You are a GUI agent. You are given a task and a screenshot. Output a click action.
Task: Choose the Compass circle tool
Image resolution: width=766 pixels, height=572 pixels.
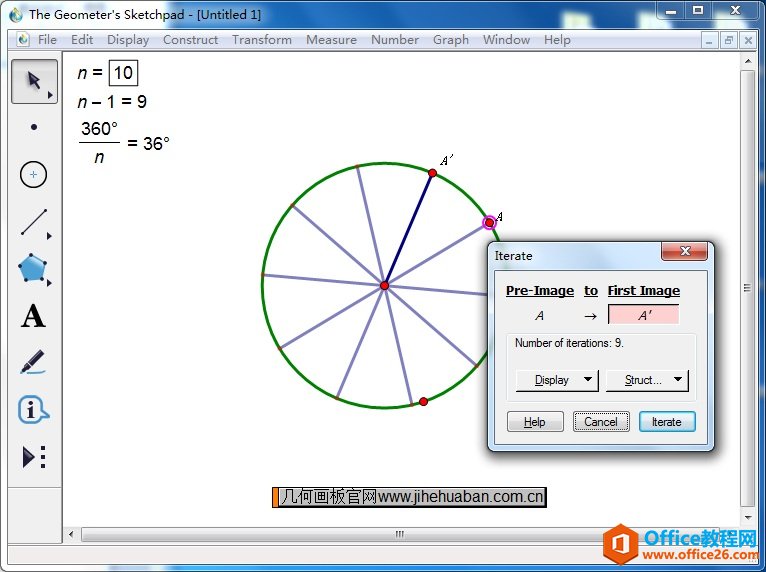pyautogui.click(x=33, y=175)
